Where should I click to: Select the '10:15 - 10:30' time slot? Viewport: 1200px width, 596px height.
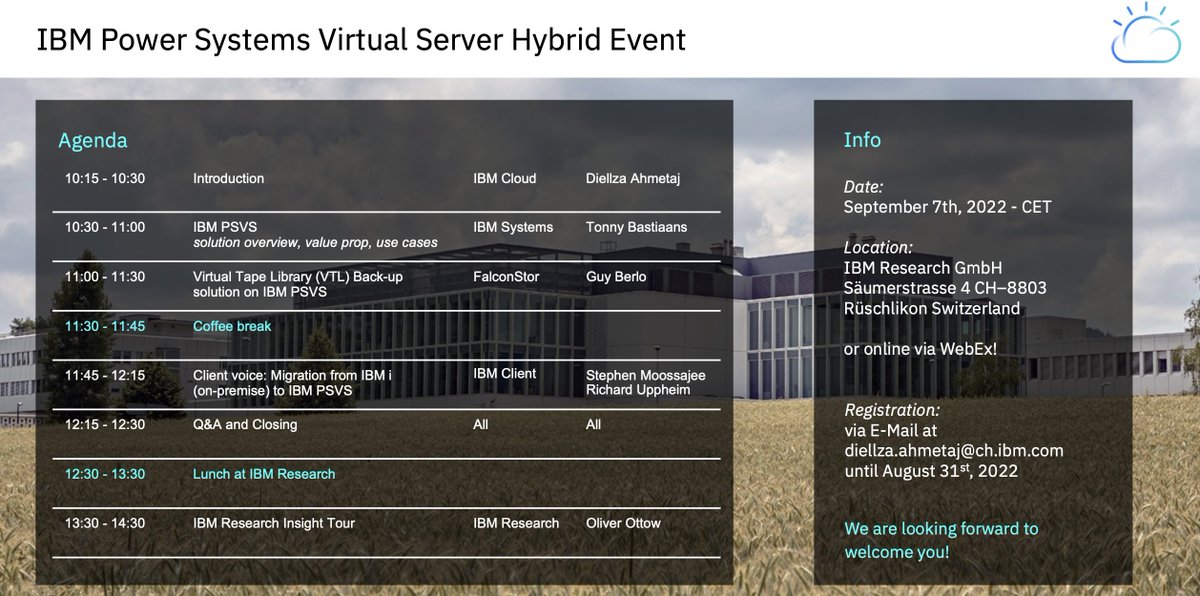105,178
